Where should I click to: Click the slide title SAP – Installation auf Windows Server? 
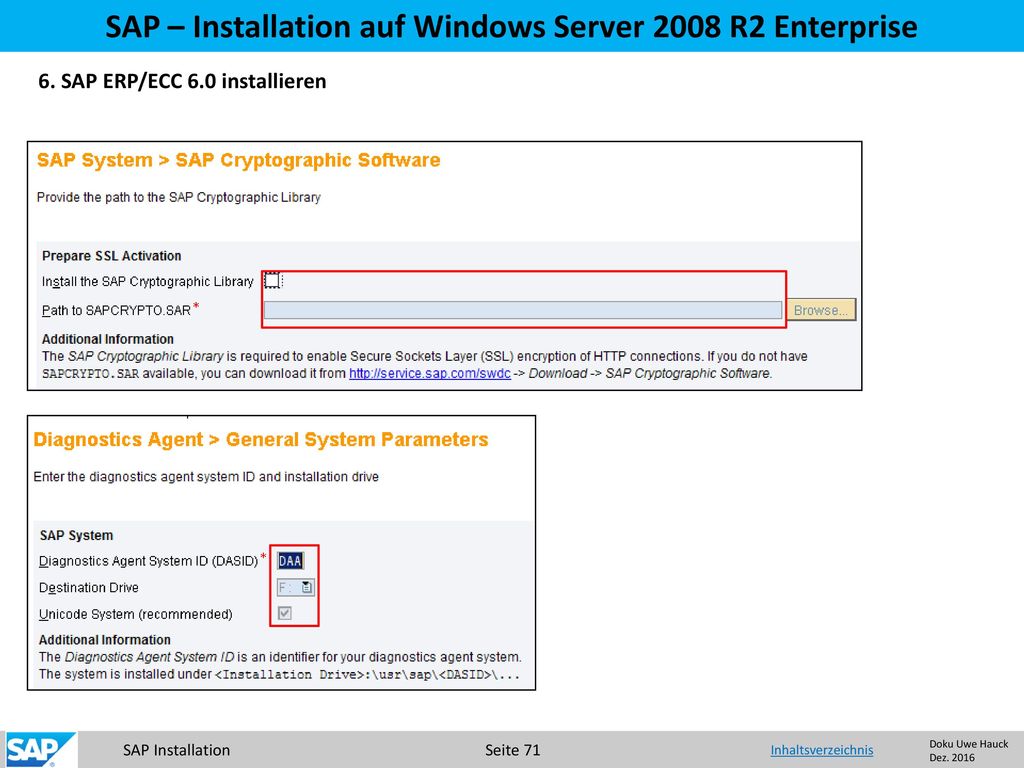pyautogui.click(x=511, y=27)
